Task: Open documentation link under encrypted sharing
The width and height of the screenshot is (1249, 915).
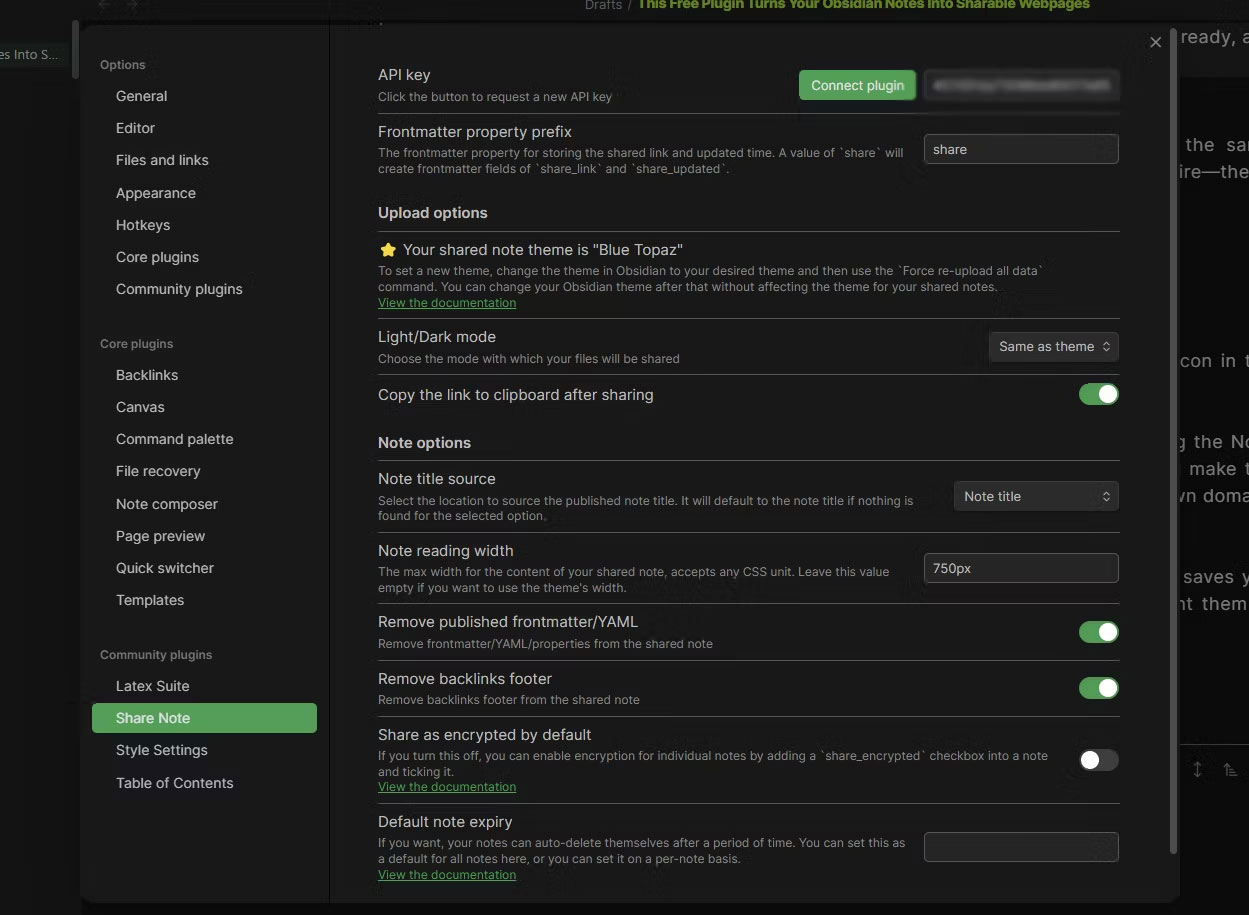Action: point(447,787)
